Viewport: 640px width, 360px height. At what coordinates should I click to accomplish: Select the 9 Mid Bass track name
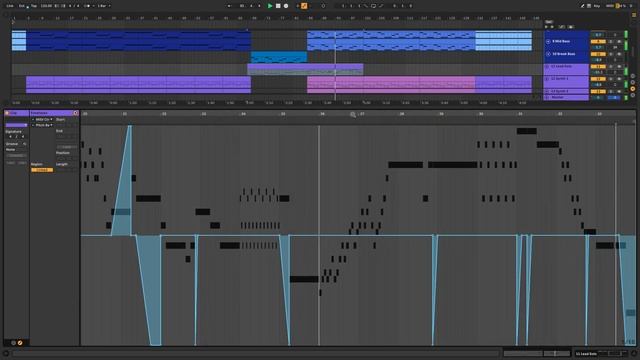coord(561,42)
